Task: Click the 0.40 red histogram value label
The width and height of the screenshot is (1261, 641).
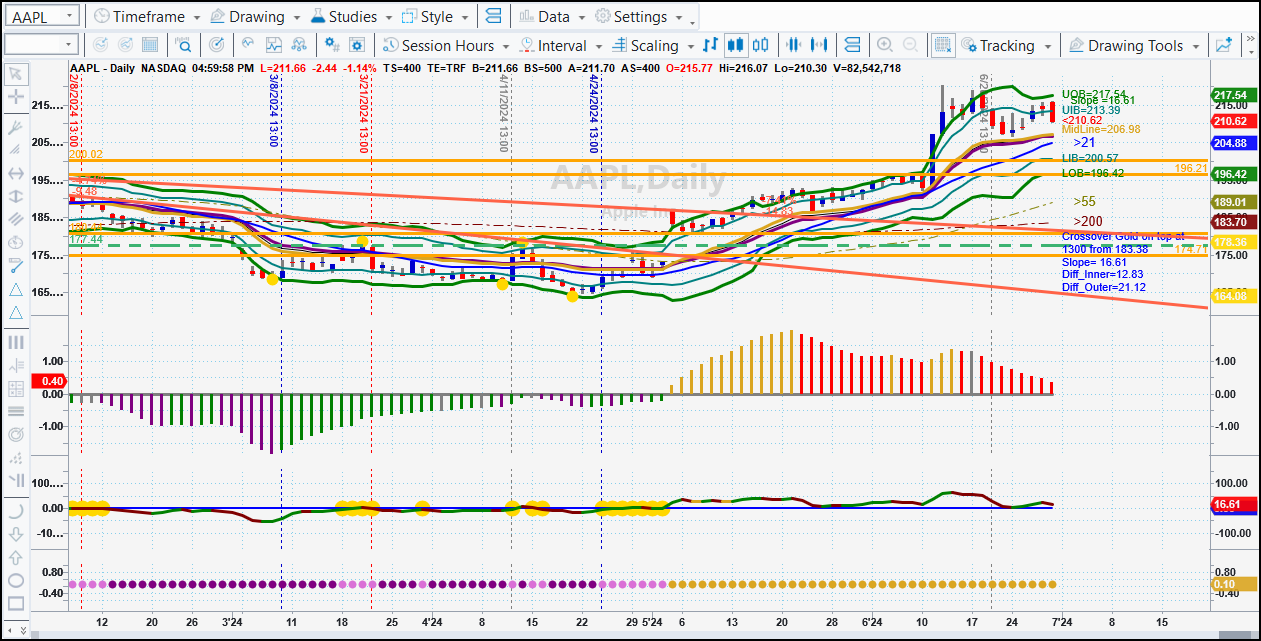Action: [49, 381]
